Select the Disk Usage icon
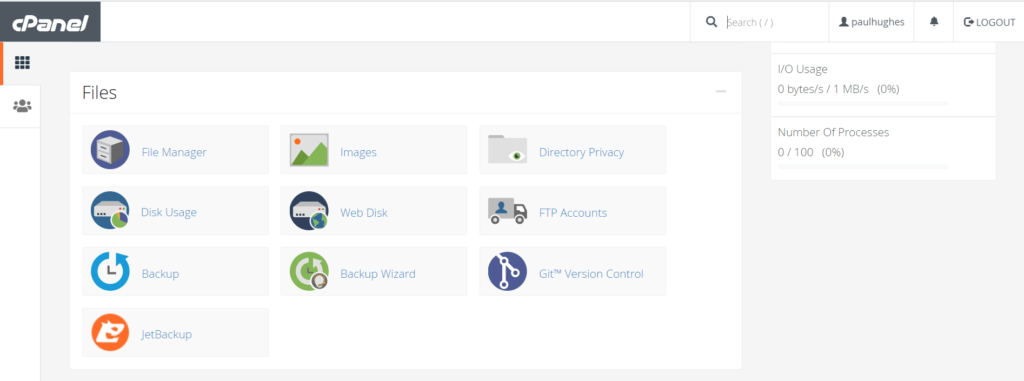The image size is (1024, 381). click(110, 210)
